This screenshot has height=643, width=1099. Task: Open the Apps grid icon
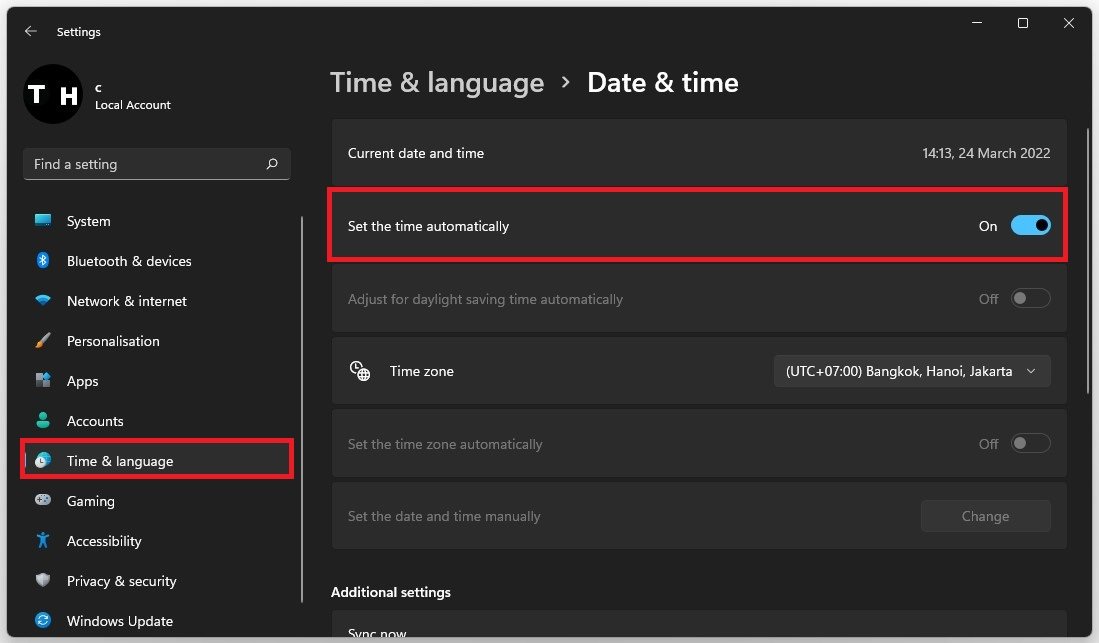[43, 381]
